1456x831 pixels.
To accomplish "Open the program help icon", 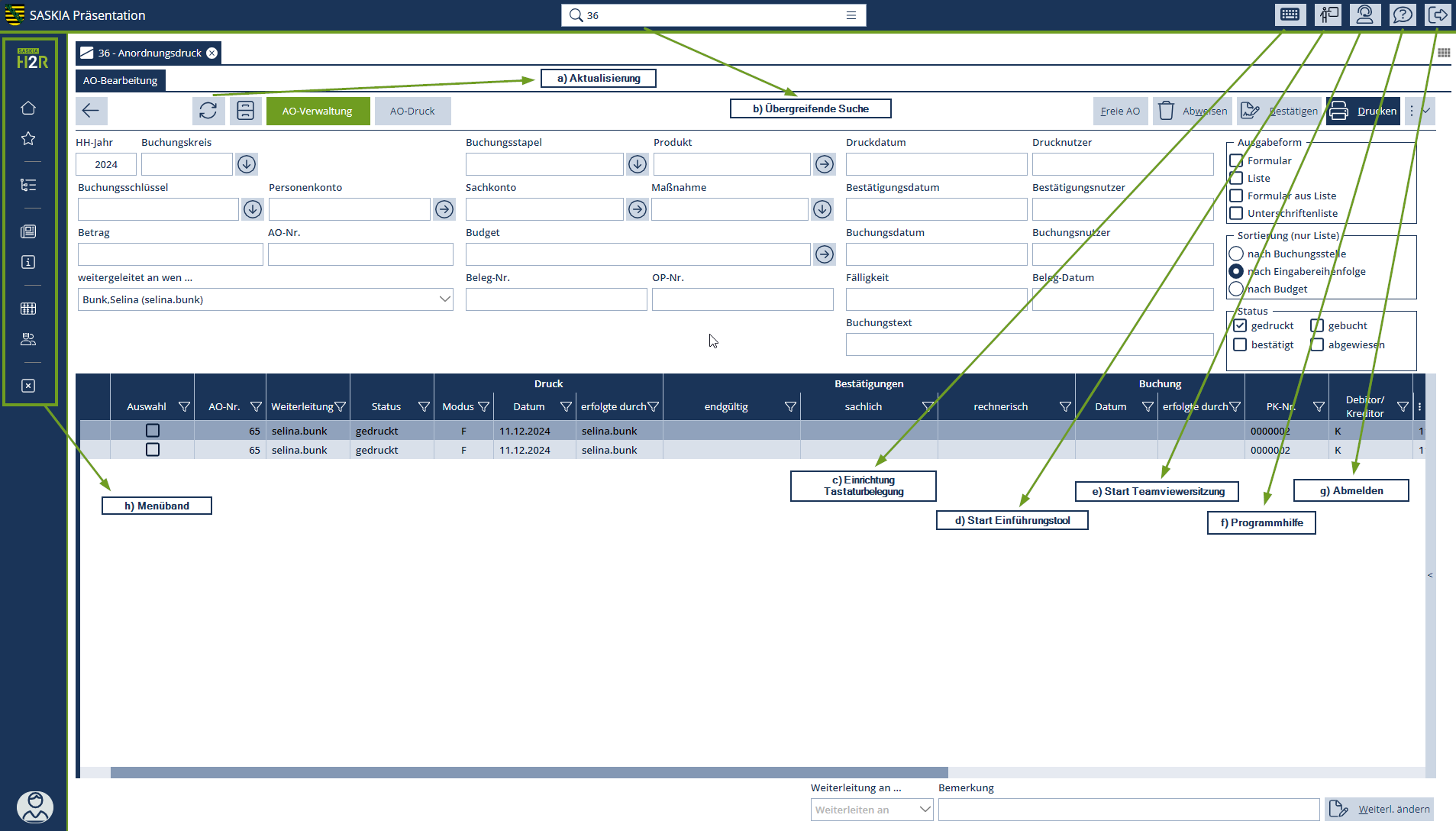I will [x=1402, y=15].
